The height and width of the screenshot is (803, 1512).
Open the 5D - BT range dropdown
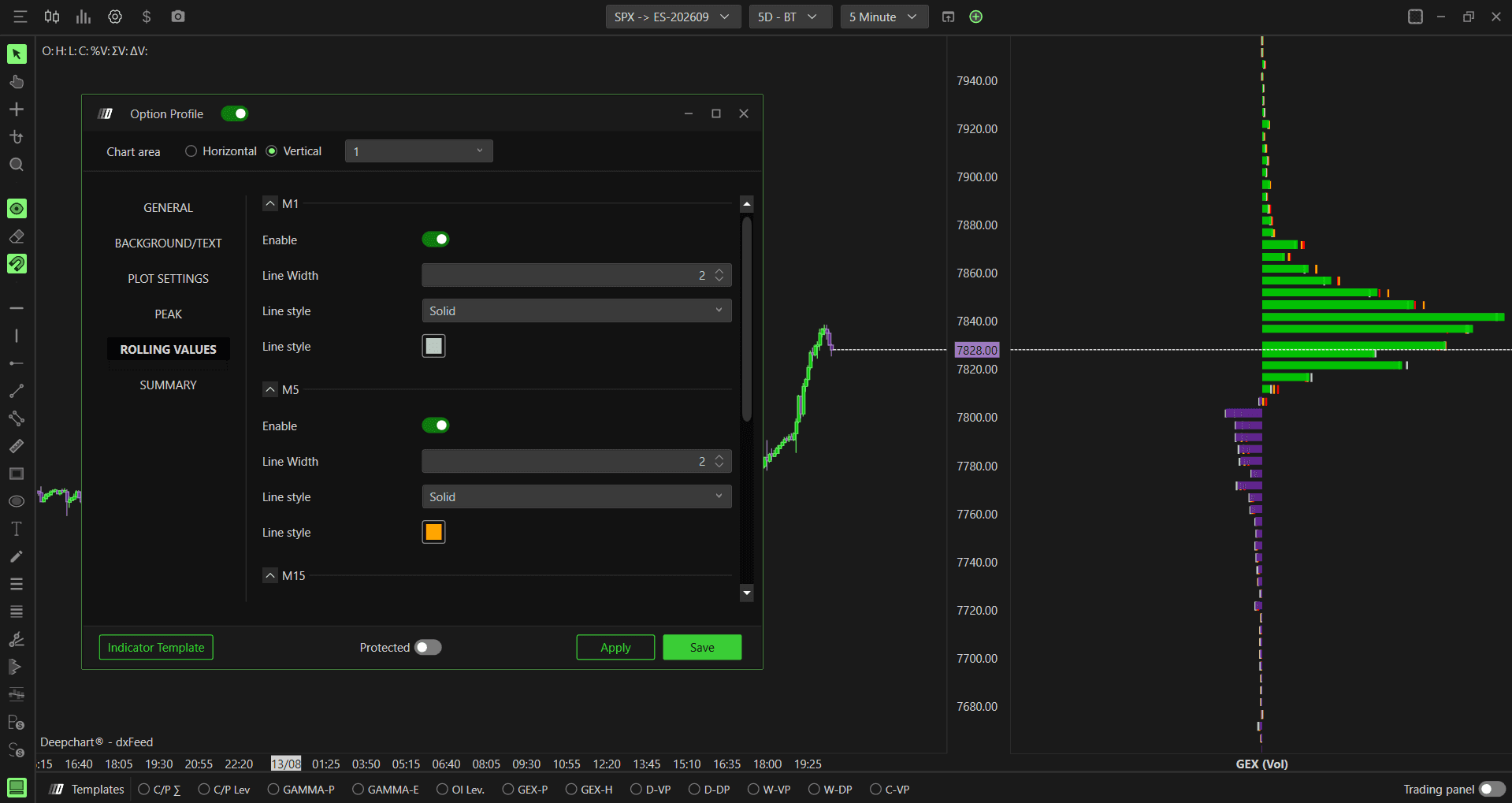click(x=789, y=17)
